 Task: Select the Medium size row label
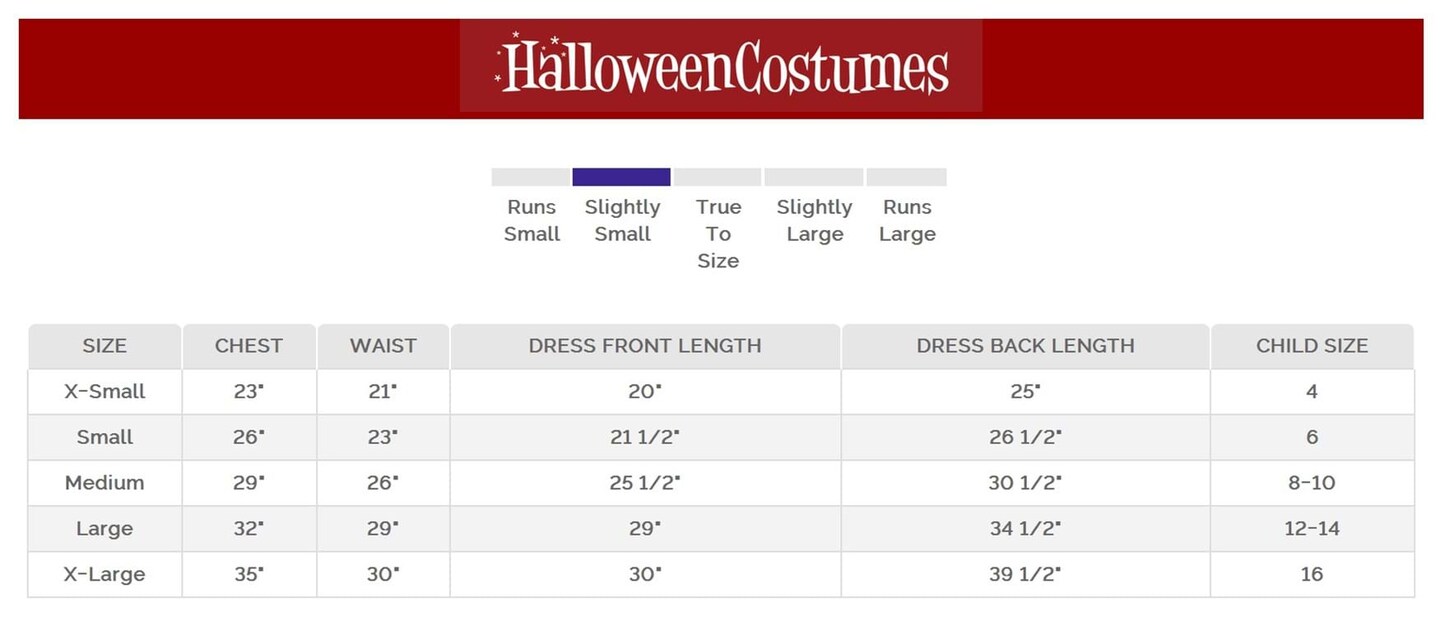104,483
